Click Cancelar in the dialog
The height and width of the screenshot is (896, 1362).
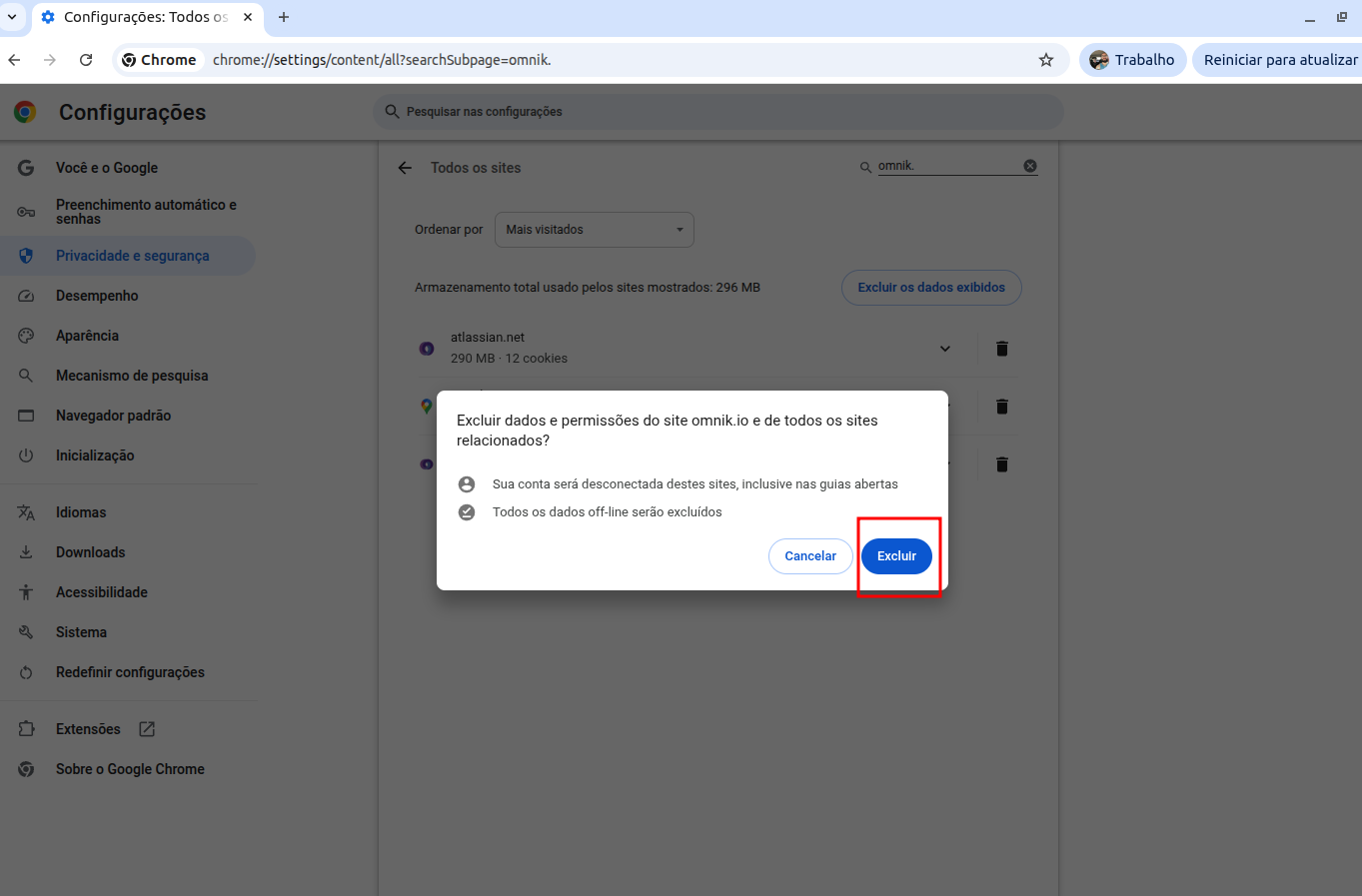(809, 556)
